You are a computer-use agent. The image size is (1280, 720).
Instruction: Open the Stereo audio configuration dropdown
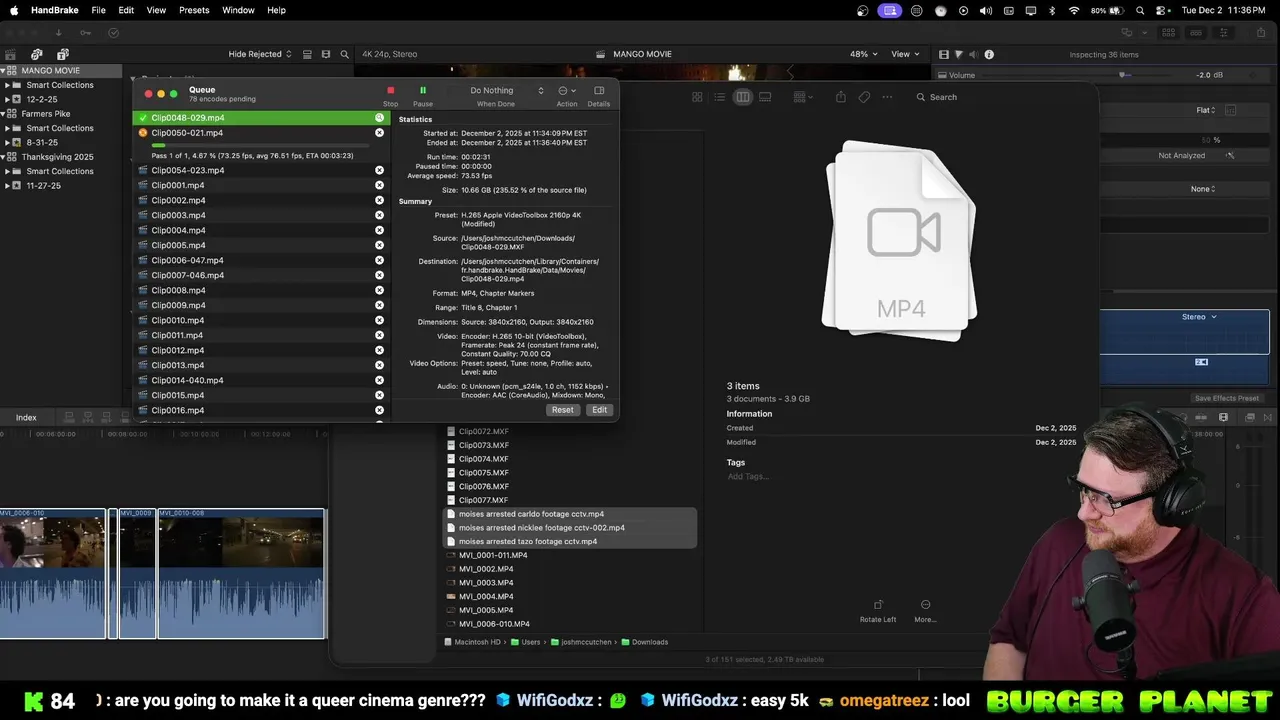[x=1199, y=317]
